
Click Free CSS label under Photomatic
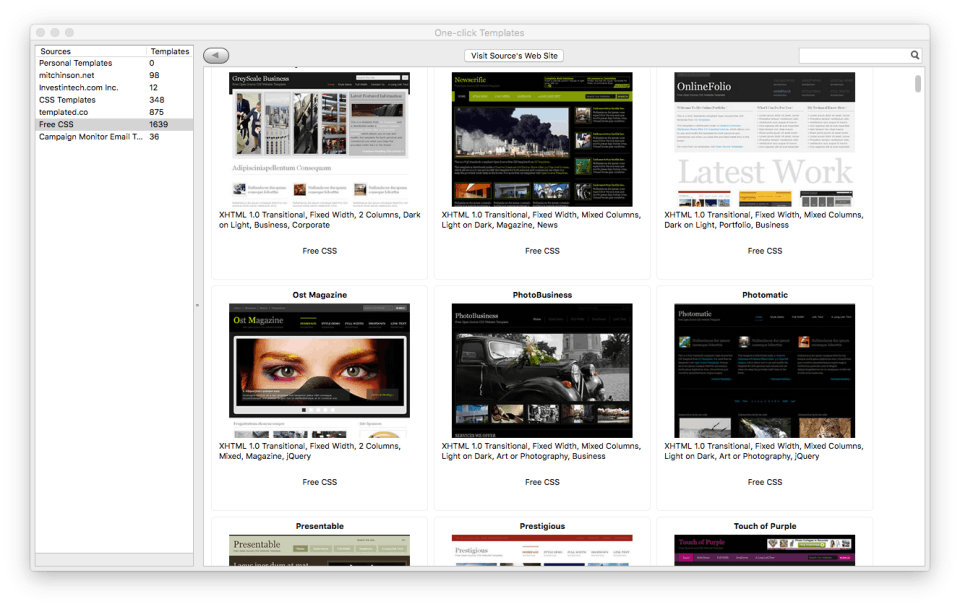tap(765, 482)
